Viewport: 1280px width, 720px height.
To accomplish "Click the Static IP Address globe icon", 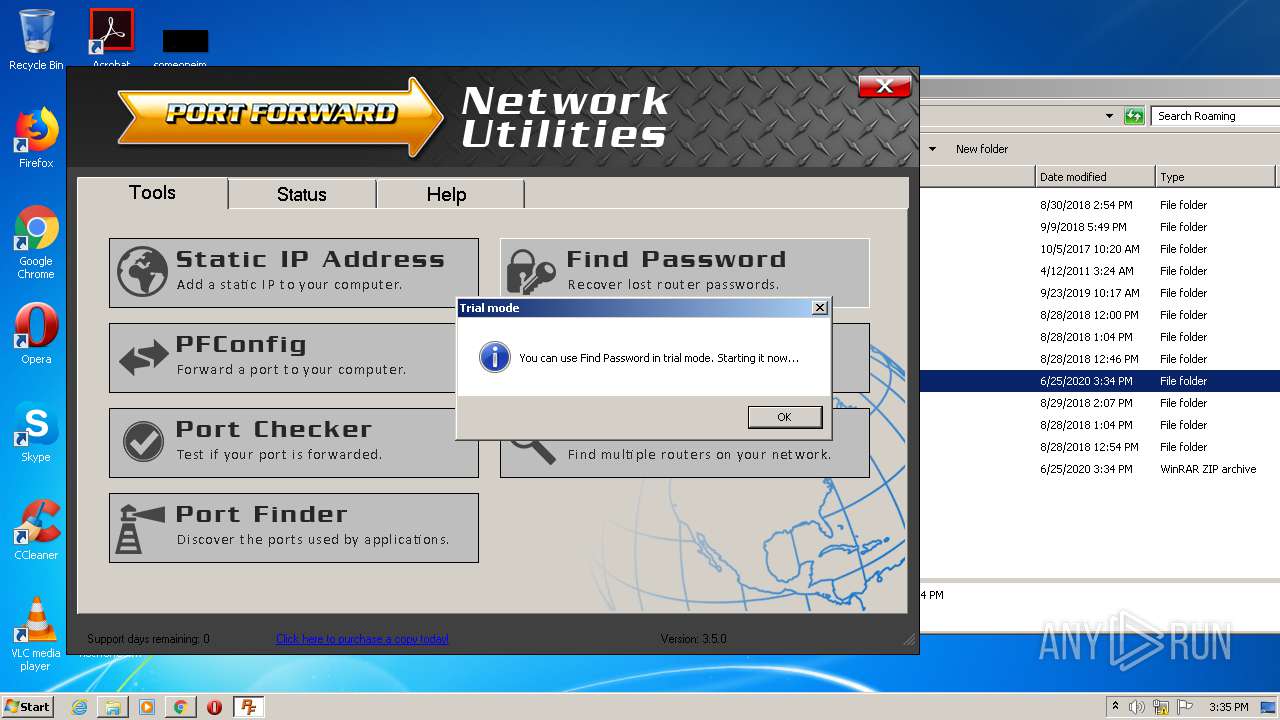I will click(142, 272).
